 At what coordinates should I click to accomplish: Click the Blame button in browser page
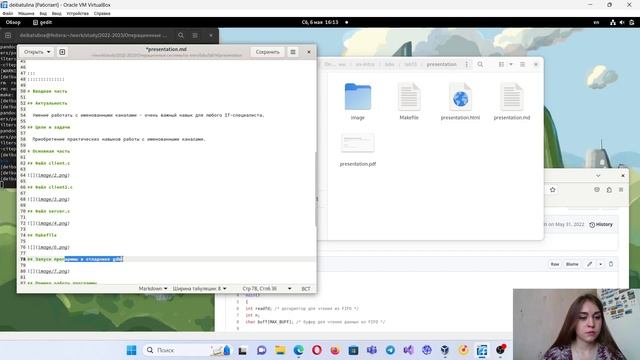572,264
